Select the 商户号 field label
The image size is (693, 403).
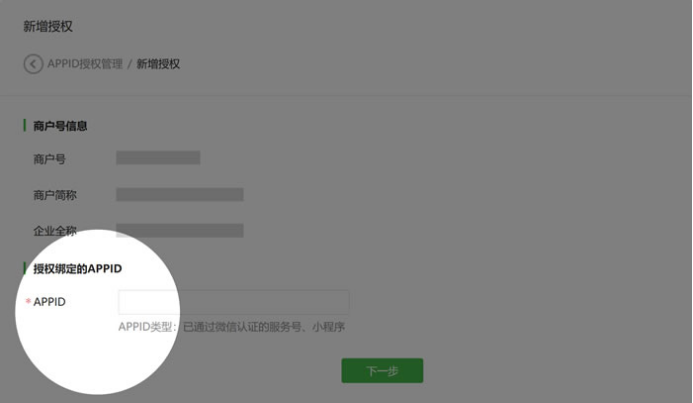tap(49, 159)
